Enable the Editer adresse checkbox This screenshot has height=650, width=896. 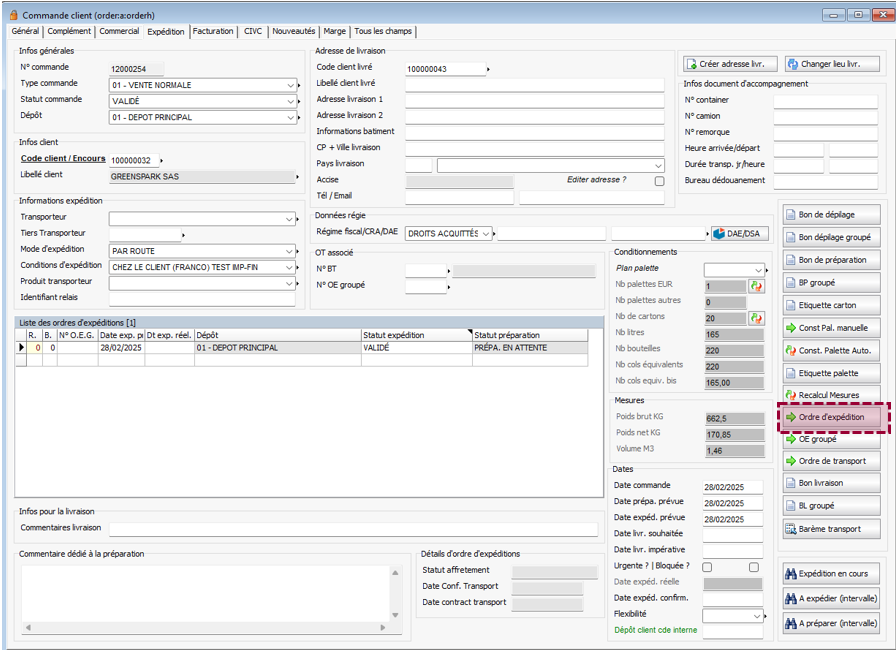(x=659, y=181)
